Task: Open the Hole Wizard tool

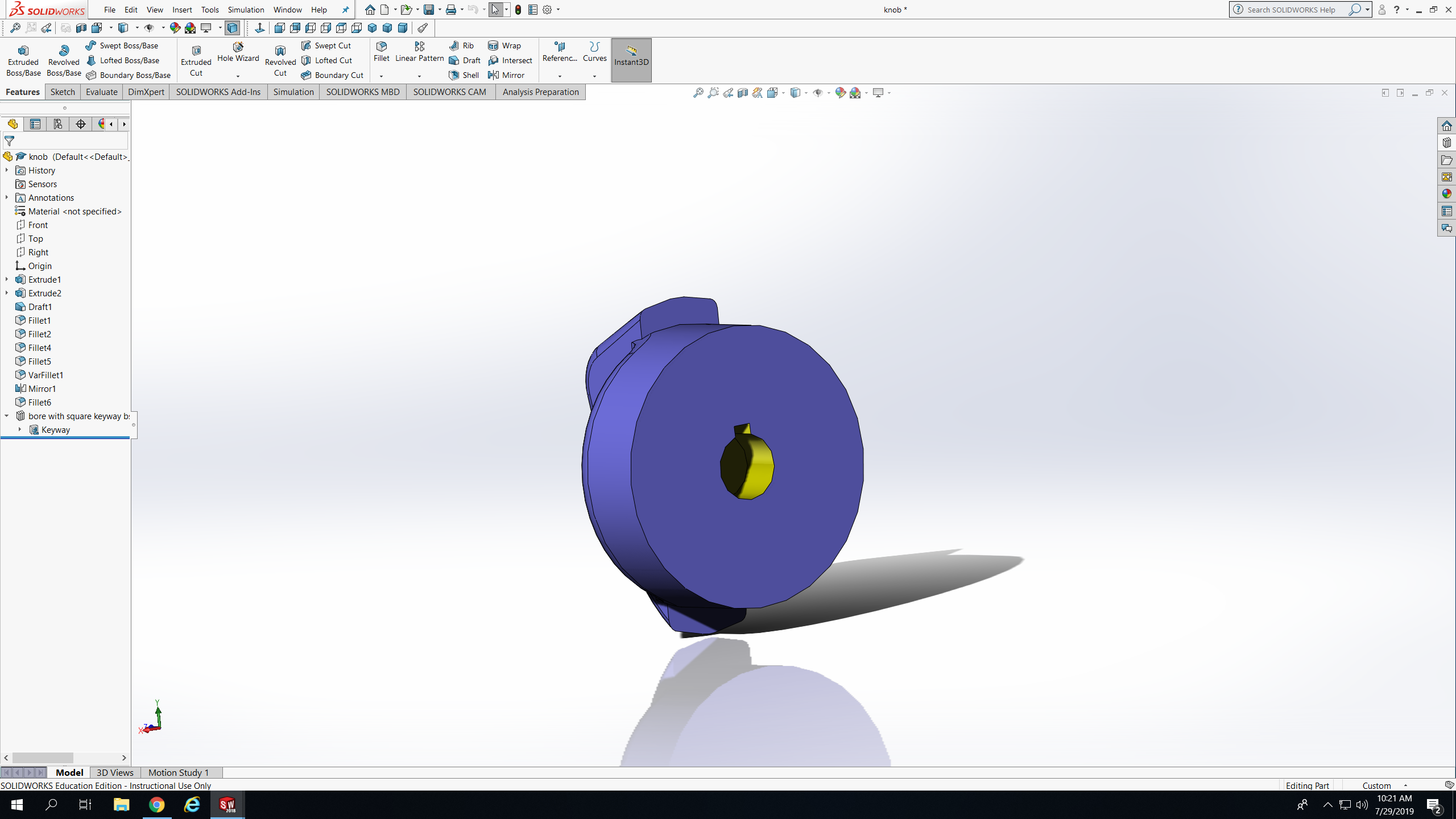Action: click(238, 52)
